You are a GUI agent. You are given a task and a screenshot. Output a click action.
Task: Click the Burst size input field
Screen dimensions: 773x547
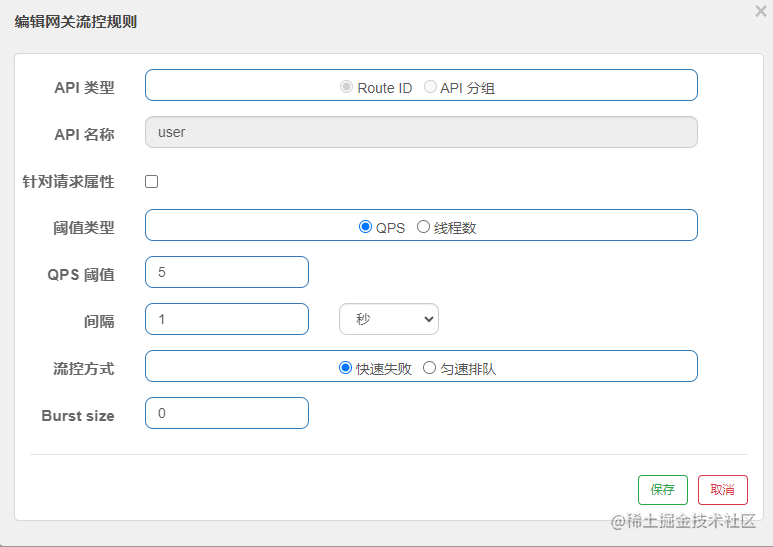pyautogui.click(x=227, y=413)
